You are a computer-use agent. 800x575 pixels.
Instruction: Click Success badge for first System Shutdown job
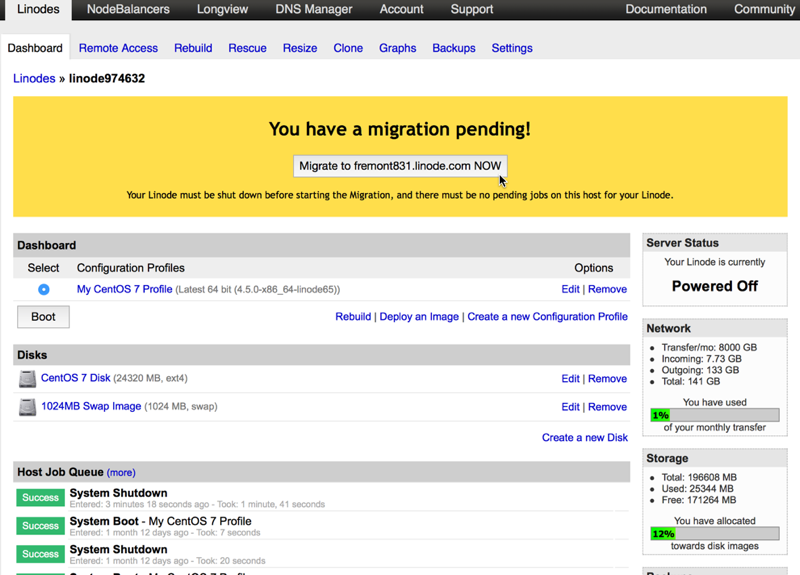click(x=40, y=497)
